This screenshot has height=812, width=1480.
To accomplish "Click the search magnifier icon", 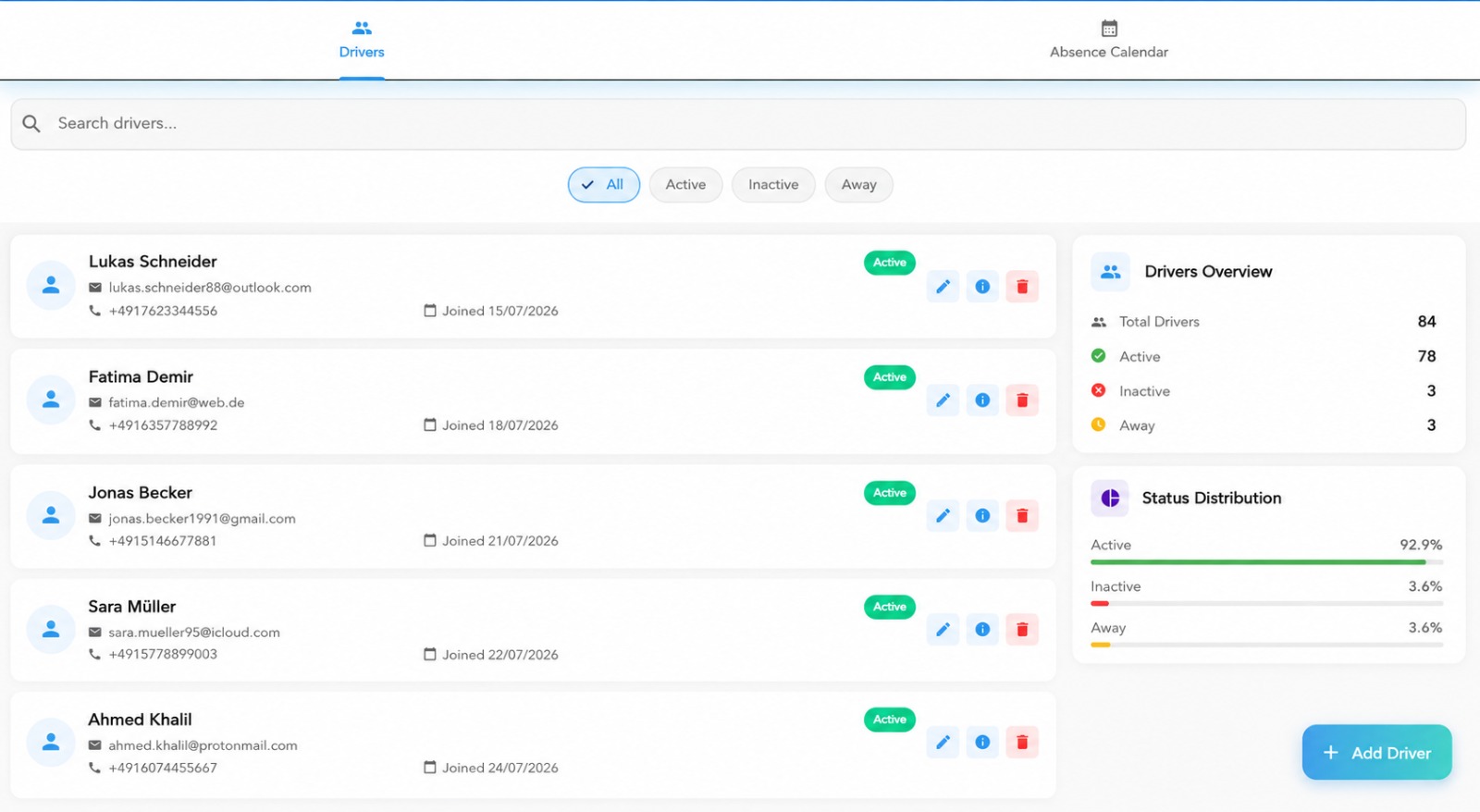I will 31,123.
